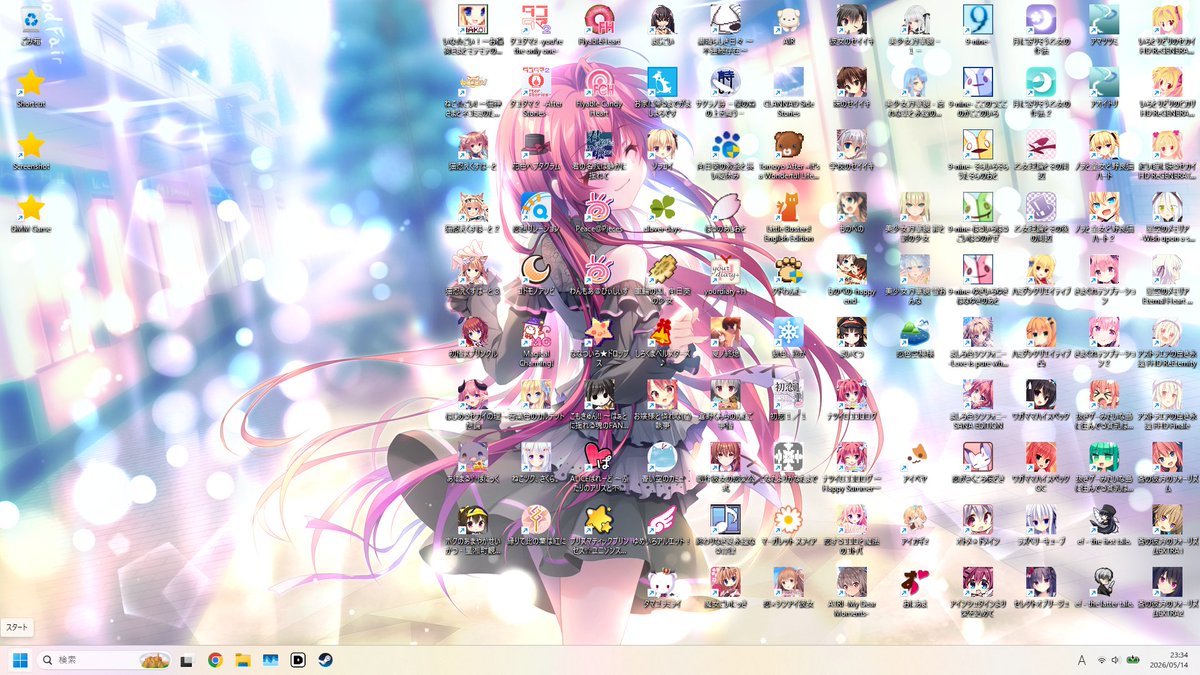Select the 初恋1/1 shortcut icon
1200x675 pixels.
point(789,397)
